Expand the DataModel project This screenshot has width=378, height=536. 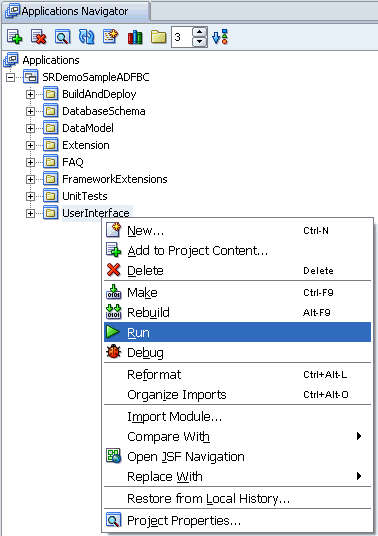click(30, 128)
